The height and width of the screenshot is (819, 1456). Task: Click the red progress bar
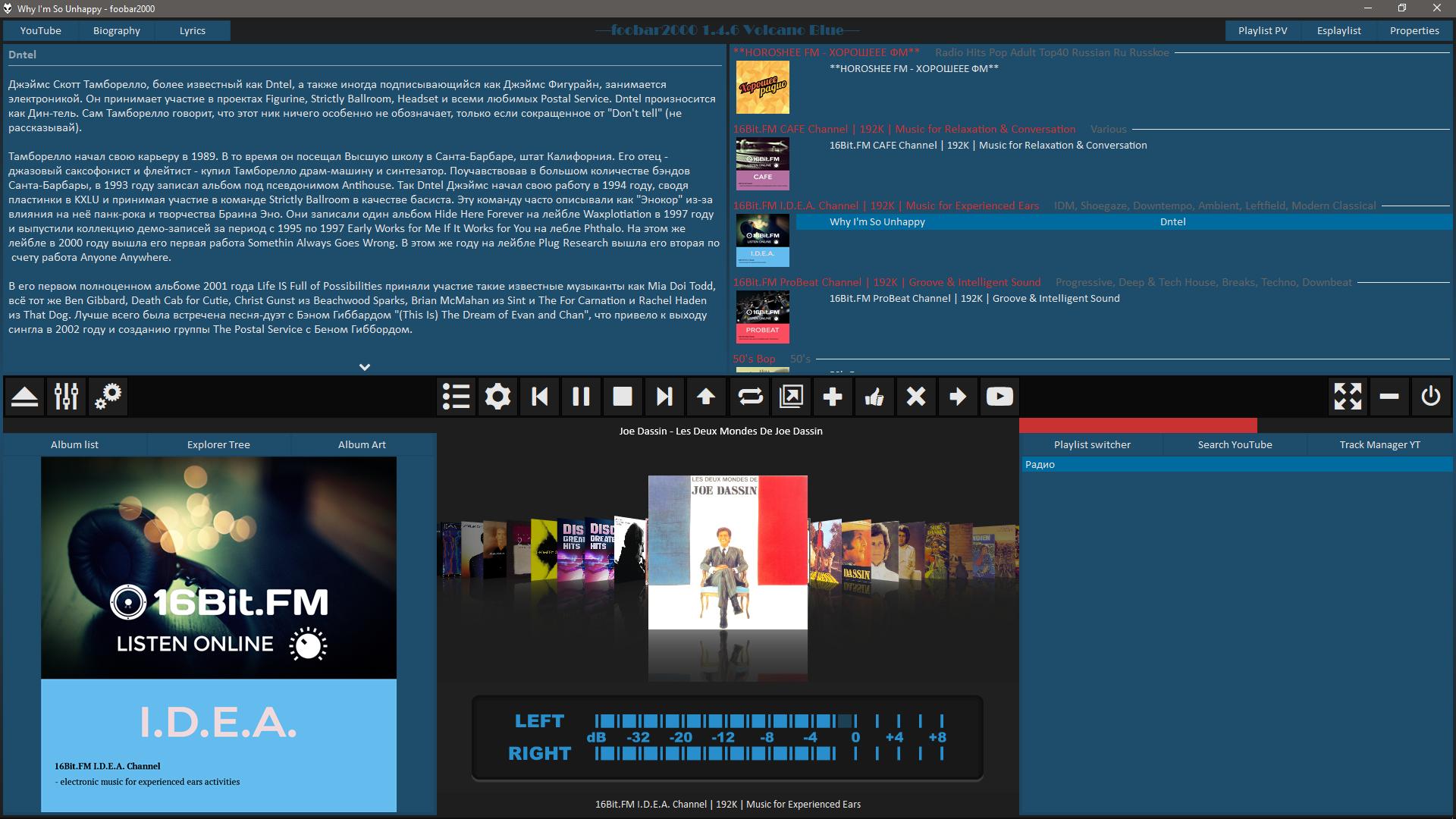pos(1137,425)
